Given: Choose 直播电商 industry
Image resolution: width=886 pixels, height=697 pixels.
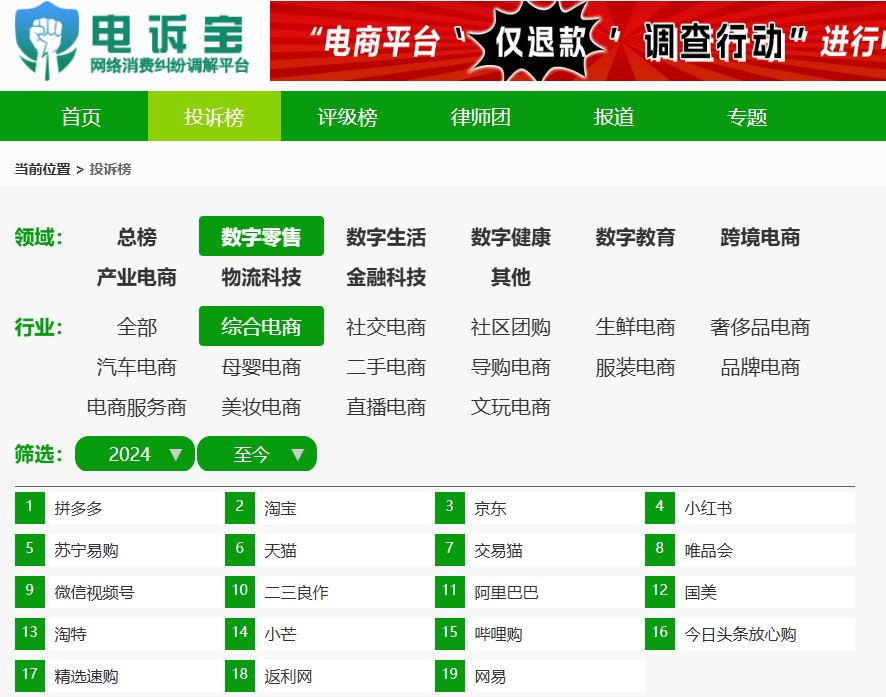Looking at the screenshot, I should pyautogui.click(x=386, y=407).
